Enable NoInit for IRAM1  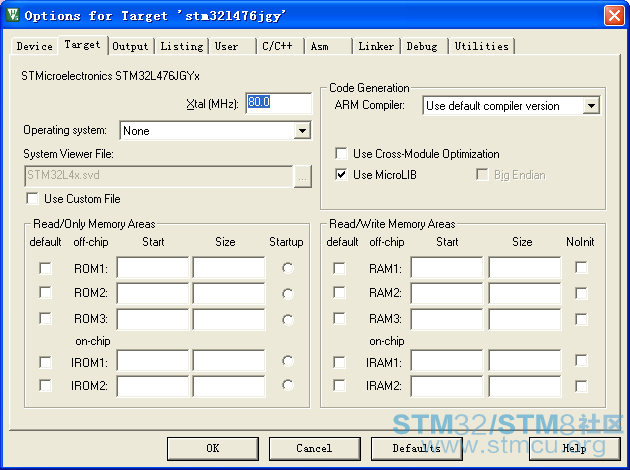coord(581,360)
